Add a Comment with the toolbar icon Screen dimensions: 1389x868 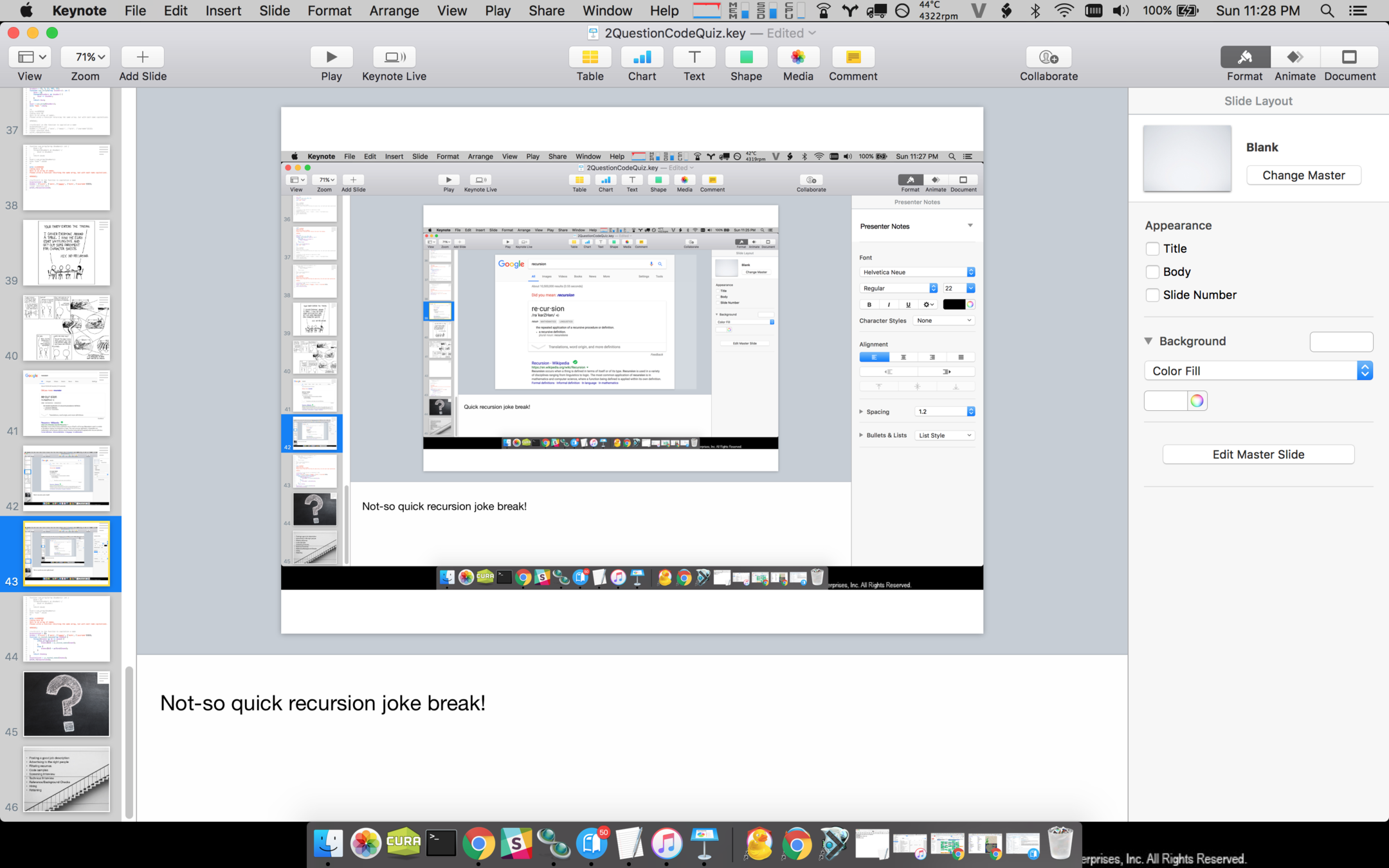852,57
